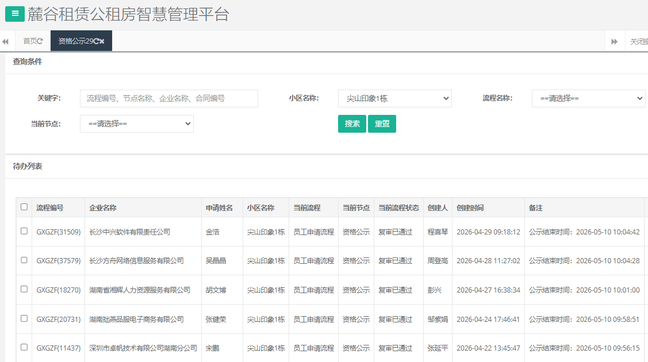Click process number GXGZF(20731)

(58, 319)
